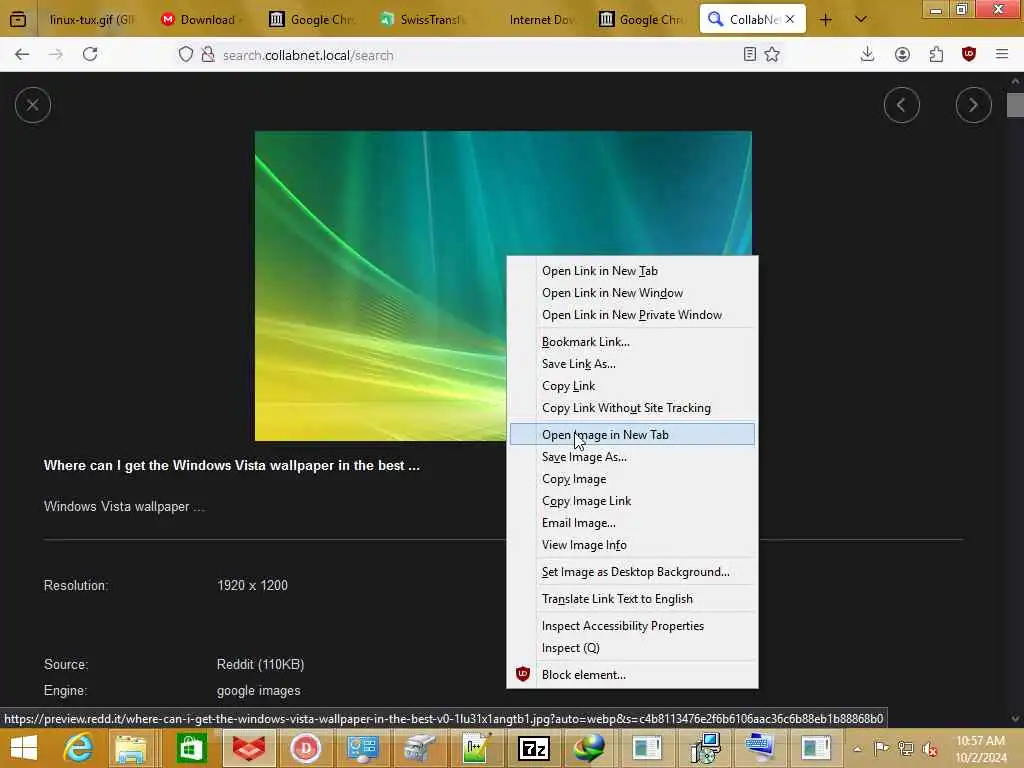1024x768 pixels.
Task: Close the CollabNet tab
Action: click(790, 20)
